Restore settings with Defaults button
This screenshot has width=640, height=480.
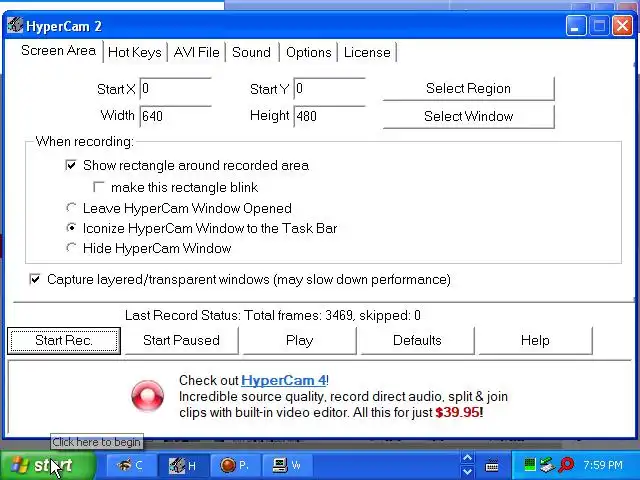[417, 340]
